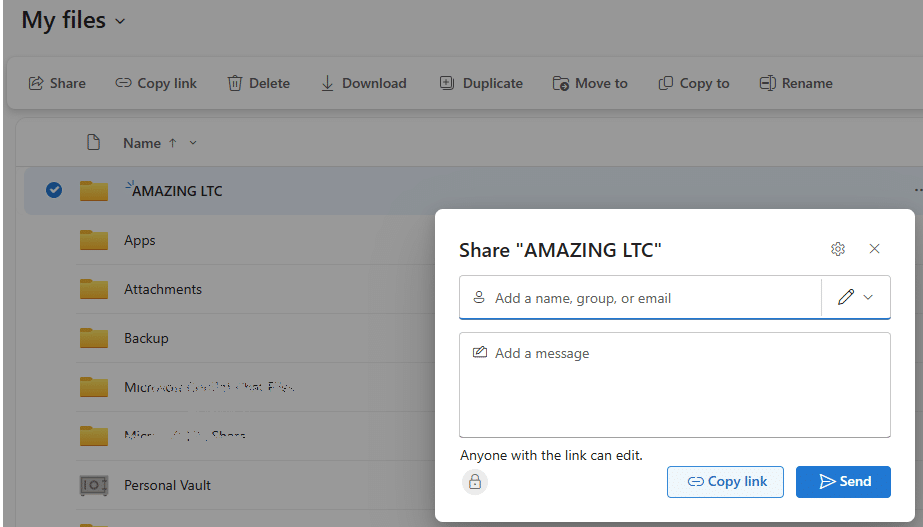Open the Copy to command
This screenshot has width=923, height=527.
693,84
